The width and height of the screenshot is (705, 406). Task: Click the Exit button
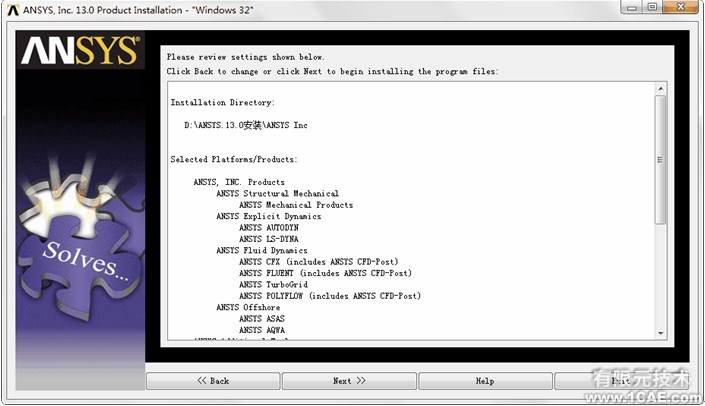(620, 381)
